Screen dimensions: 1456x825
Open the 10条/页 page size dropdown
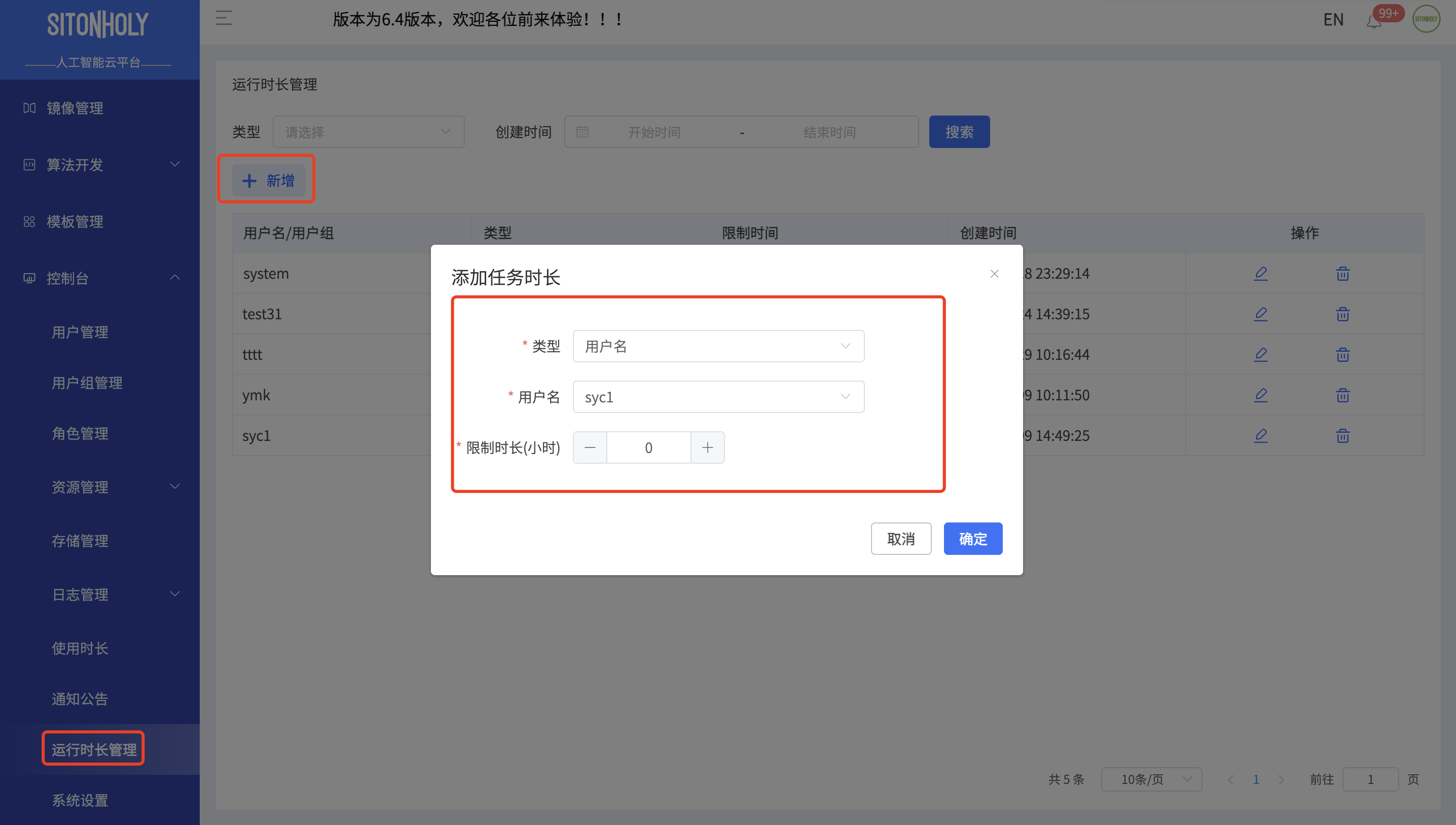(x=1151, y=780)
